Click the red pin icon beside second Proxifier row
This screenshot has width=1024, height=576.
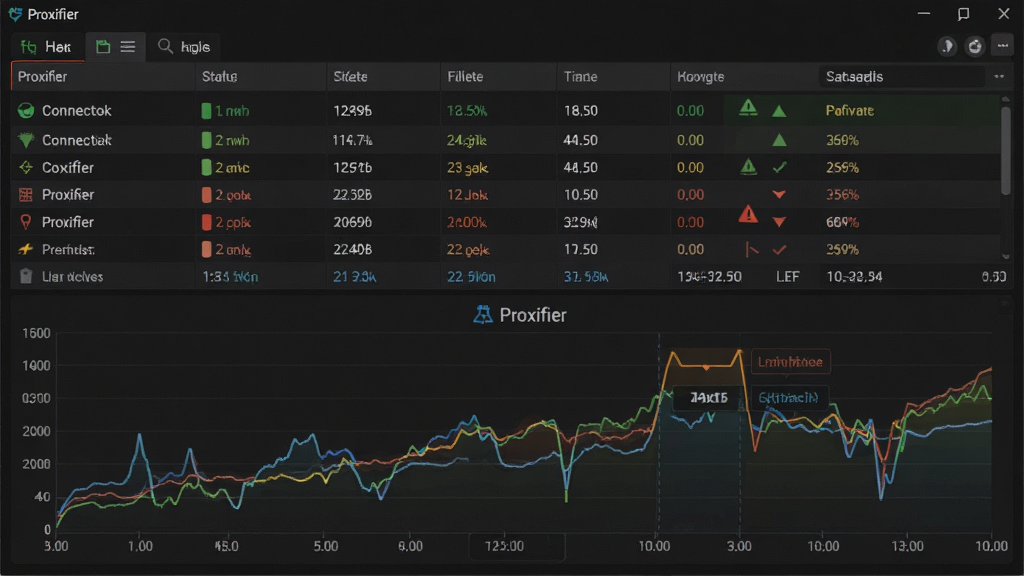[25, 222]
